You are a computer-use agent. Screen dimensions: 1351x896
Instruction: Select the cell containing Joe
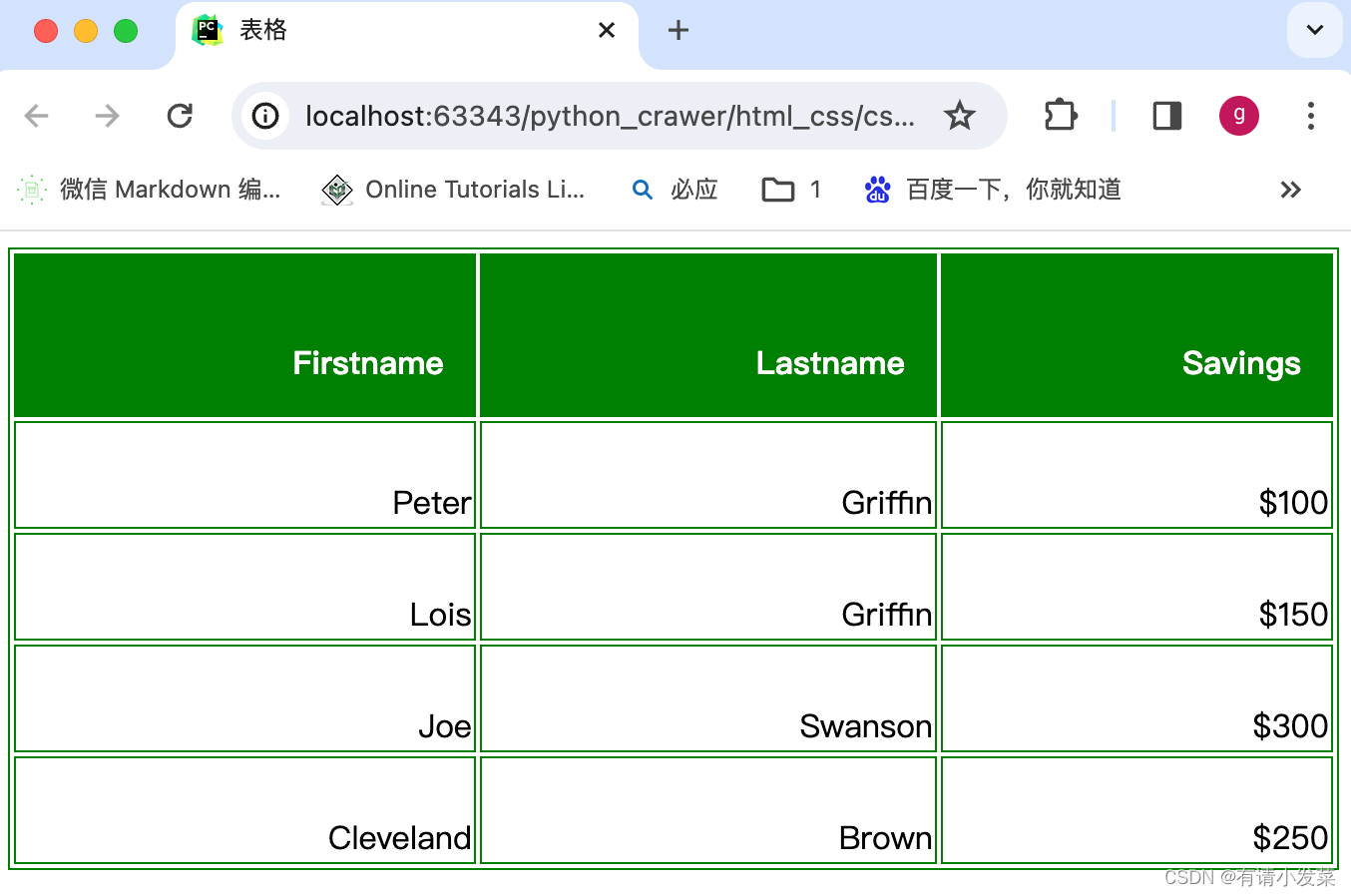point(245,698)
